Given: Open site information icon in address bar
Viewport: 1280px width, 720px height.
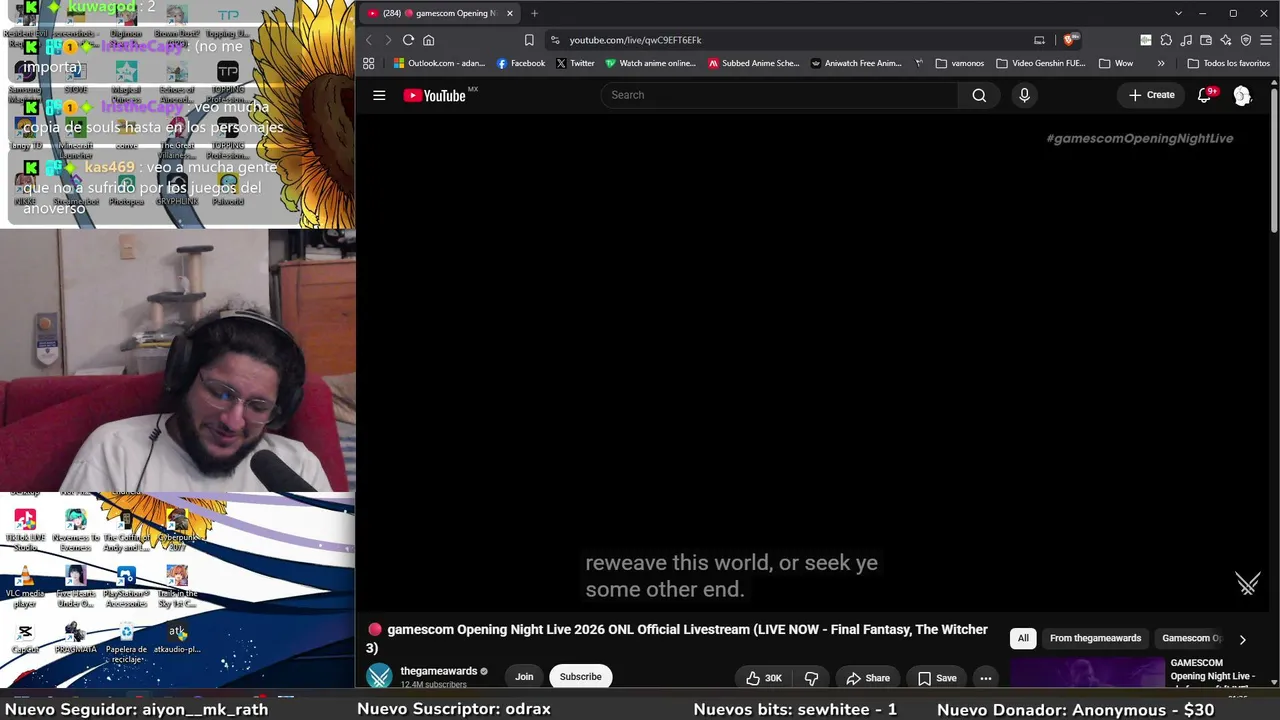Looking at the screenshot, I should (x=555, y=40).
